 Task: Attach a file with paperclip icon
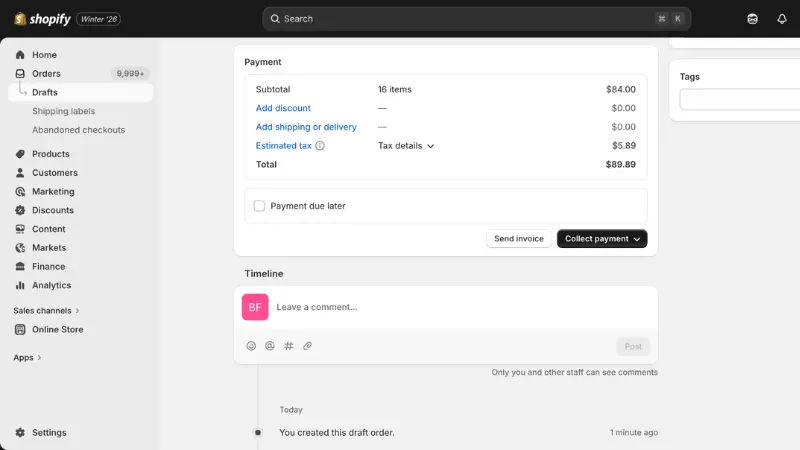(x=307, y=346)
